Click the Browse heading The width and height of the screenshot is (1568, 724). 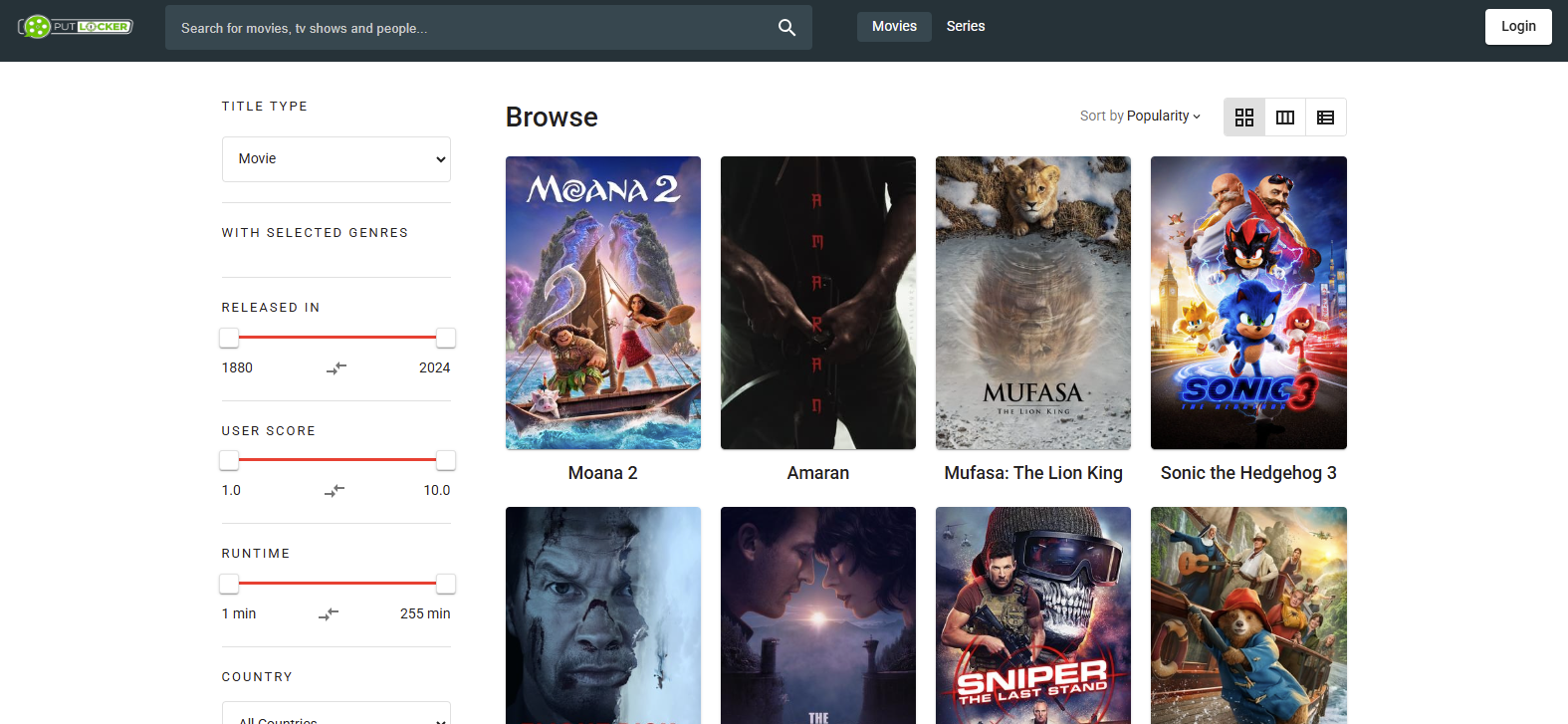click(x=552, y=118)
